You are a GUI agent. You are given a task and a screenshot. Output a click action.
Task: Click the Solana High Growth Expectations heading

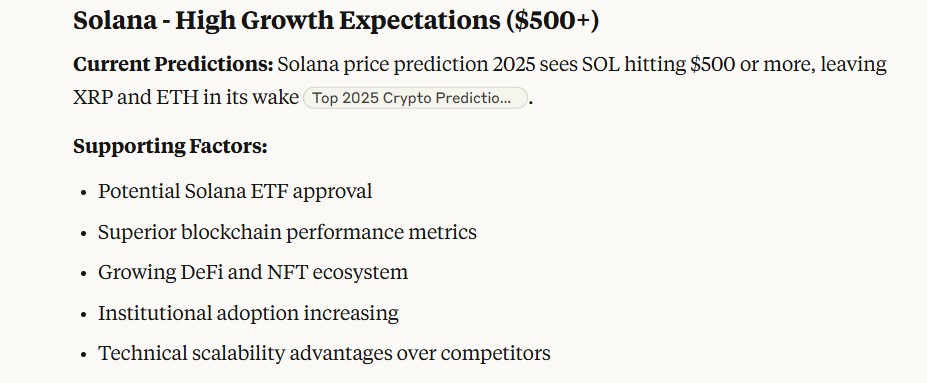click(x=336, y=21)
